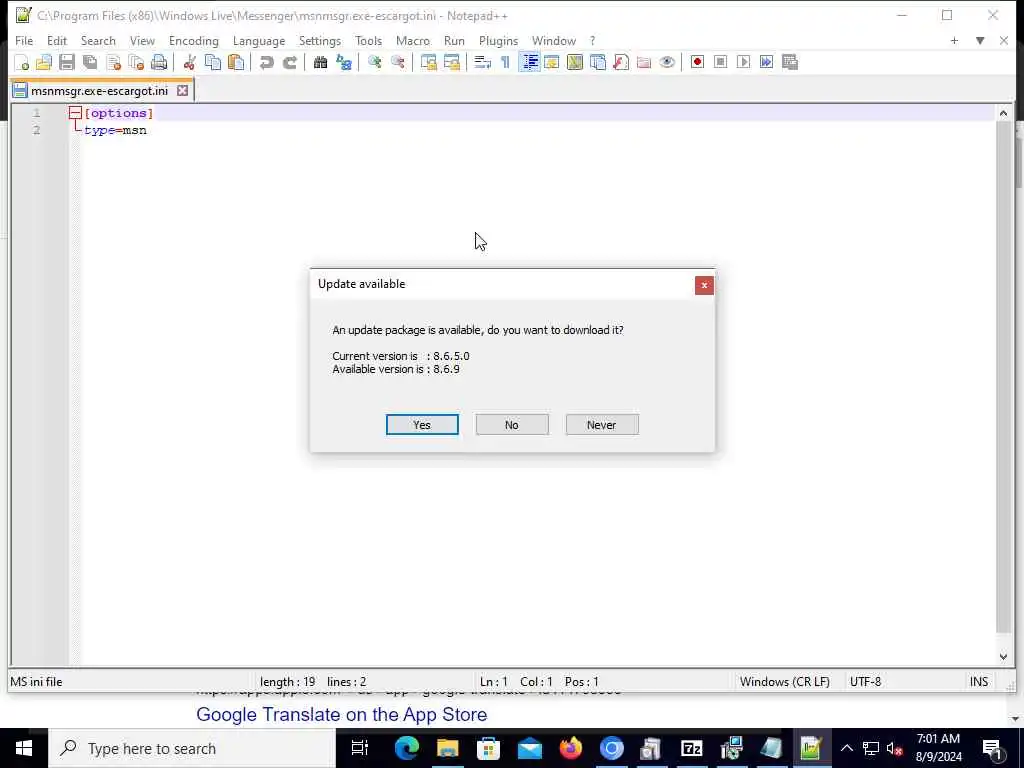Toggle Word Wrap in the toolbar
Screen dimensions: 1024x768
[x=482, y=62]
